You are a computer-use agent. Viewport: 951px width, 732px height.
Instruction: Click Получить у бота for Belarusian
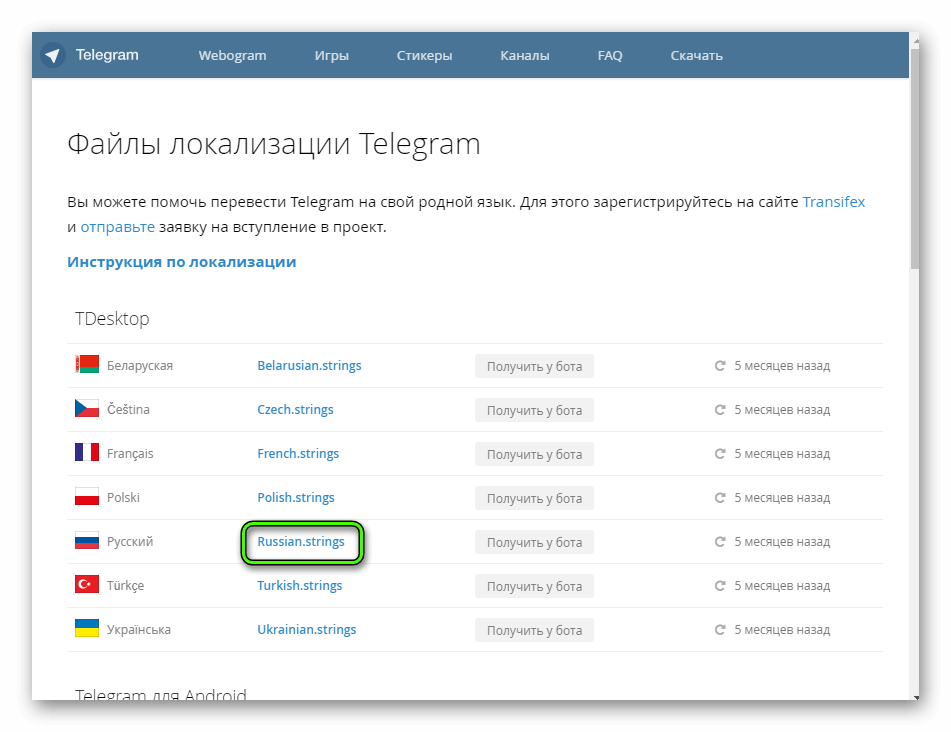[x=534, y=366]
